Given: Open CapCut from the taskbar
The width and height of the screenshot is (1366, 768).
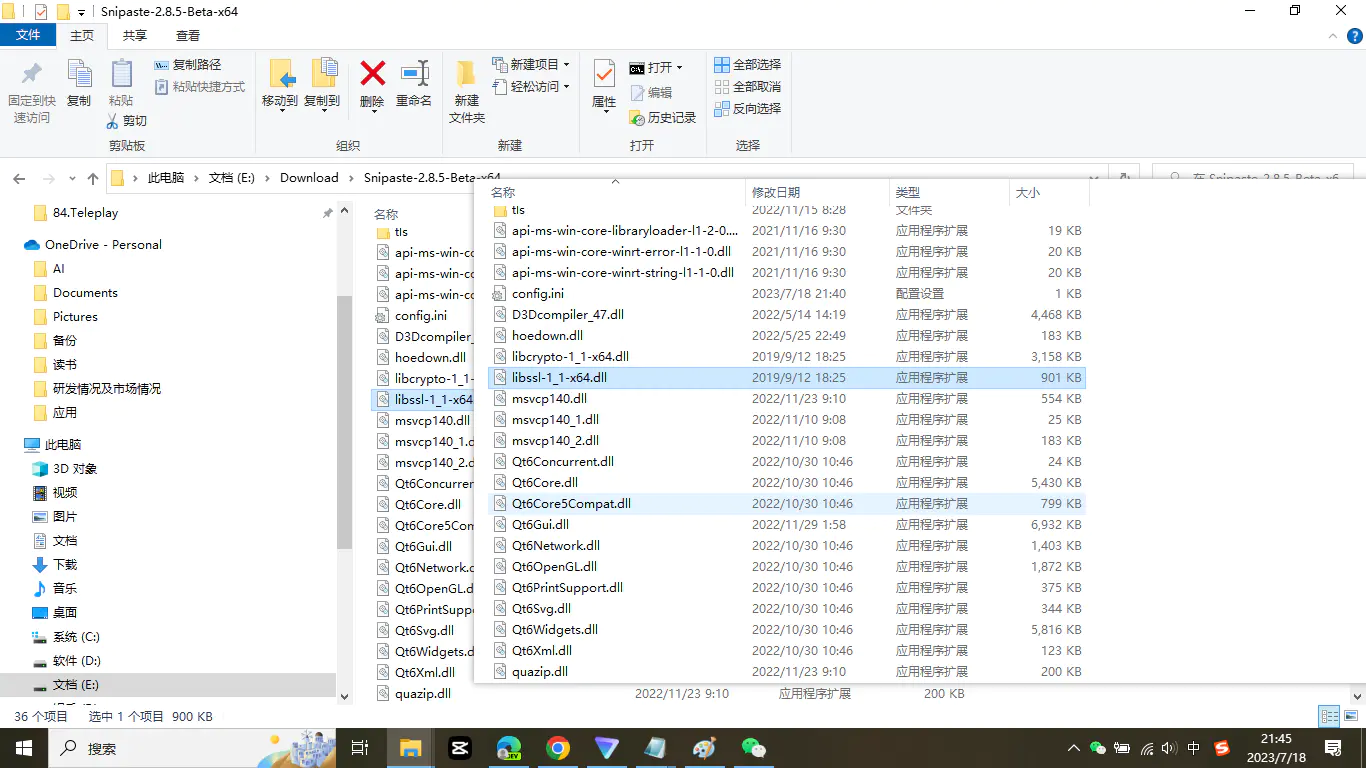Looking at the screenshot, I should point(460,748).
